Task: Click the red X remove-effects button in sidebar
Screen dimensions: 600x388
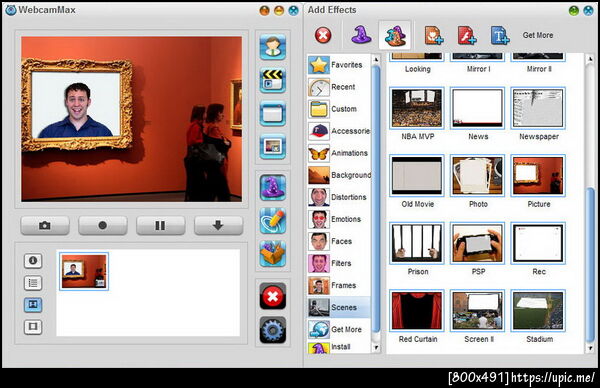Action: coord(272,296)
